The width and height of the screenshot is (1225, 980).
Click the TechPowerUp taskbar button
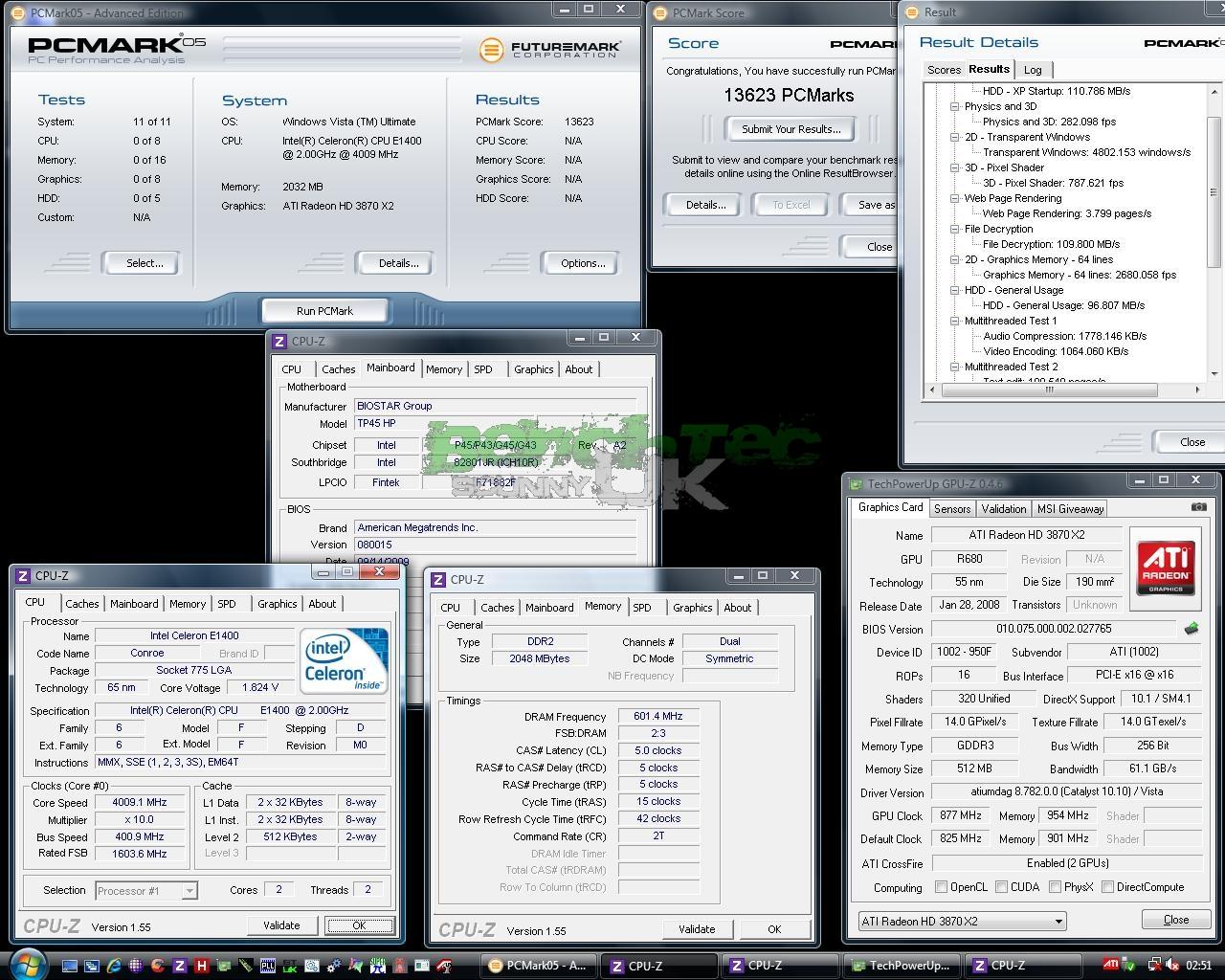[x=901, y=966]
